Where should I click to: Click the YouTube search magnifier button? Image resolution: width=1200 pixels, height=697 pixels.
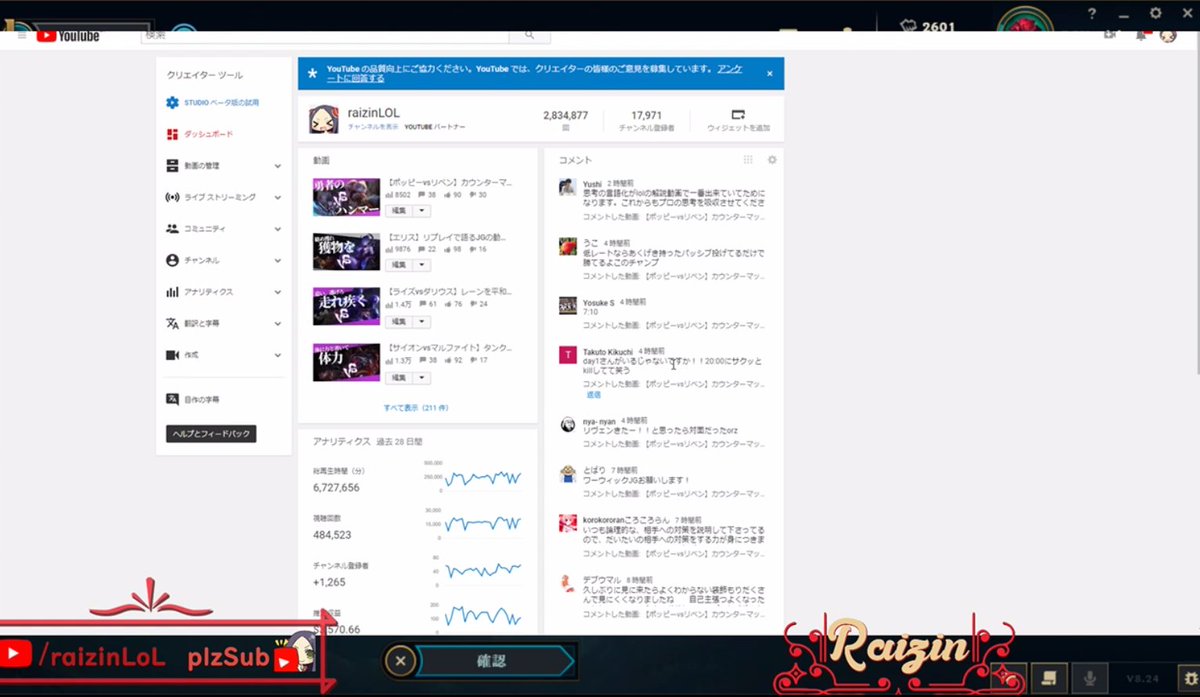[x=529, y=36]
